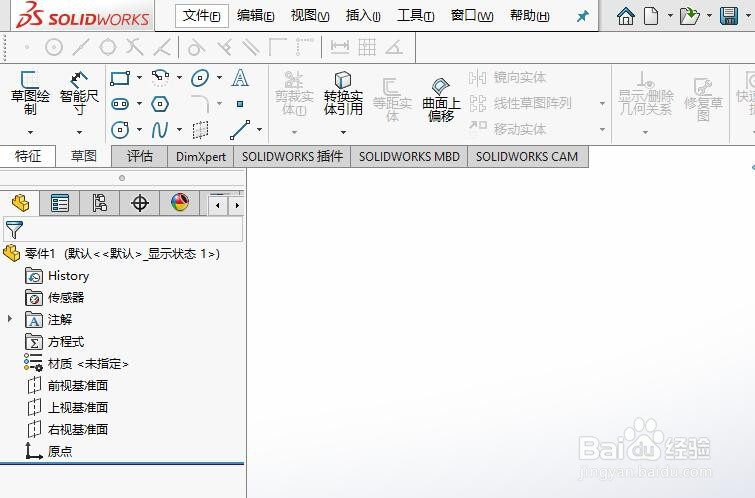Click 显示/删除几何关系 button
Screen dimensions: 755x498
pyautogui.click(x=645, y=94)
